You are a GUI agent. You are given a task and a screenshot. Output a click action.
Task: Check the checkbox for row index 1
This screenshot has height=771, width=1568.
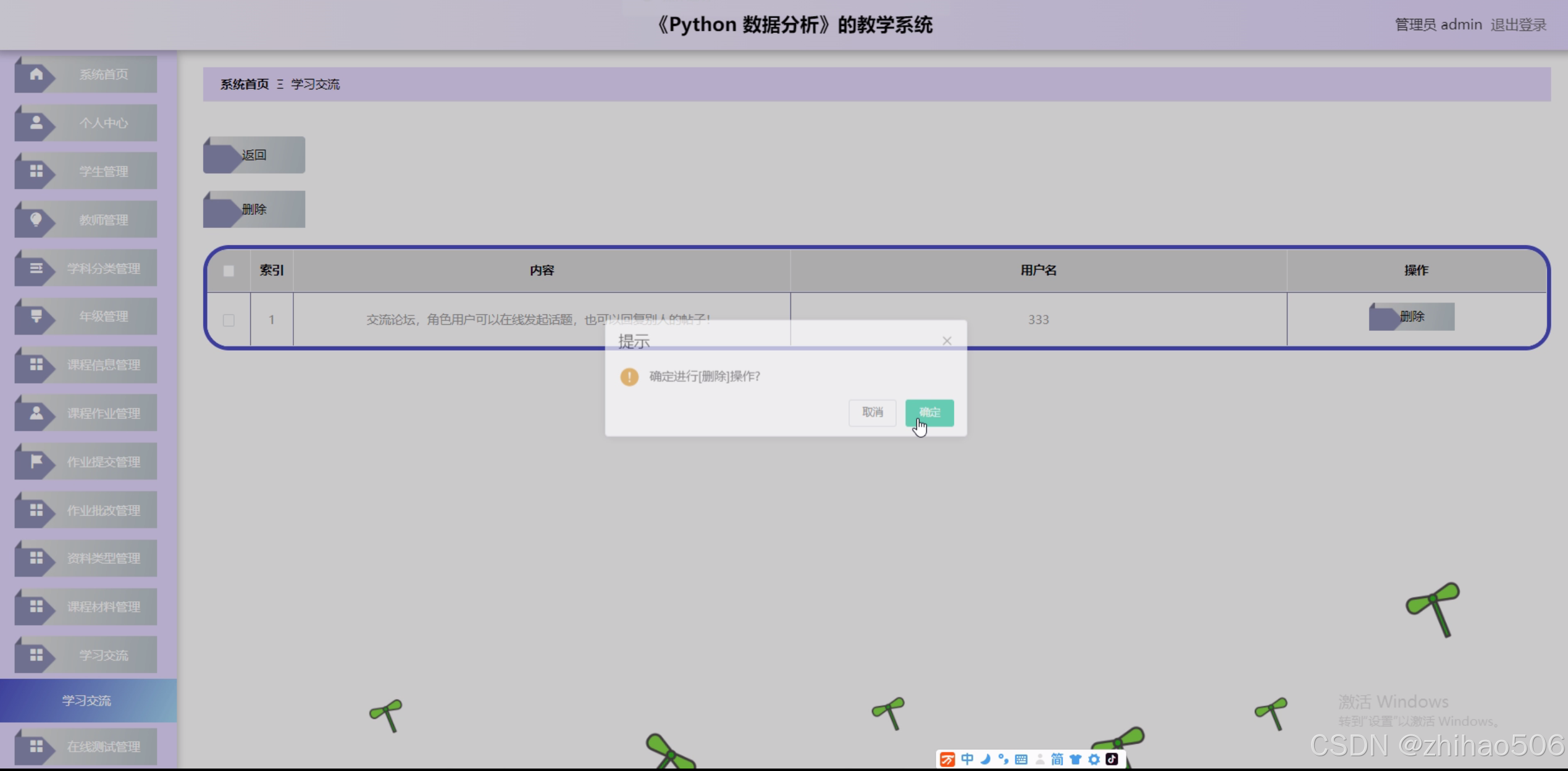tap(228, 320)
